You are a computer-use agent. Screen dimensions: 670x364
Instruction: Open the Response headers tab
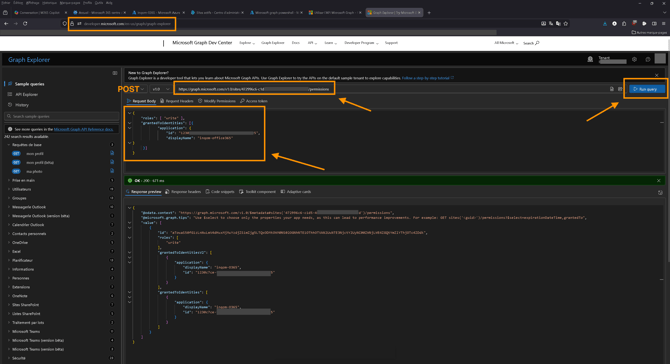tap(183, 191)
